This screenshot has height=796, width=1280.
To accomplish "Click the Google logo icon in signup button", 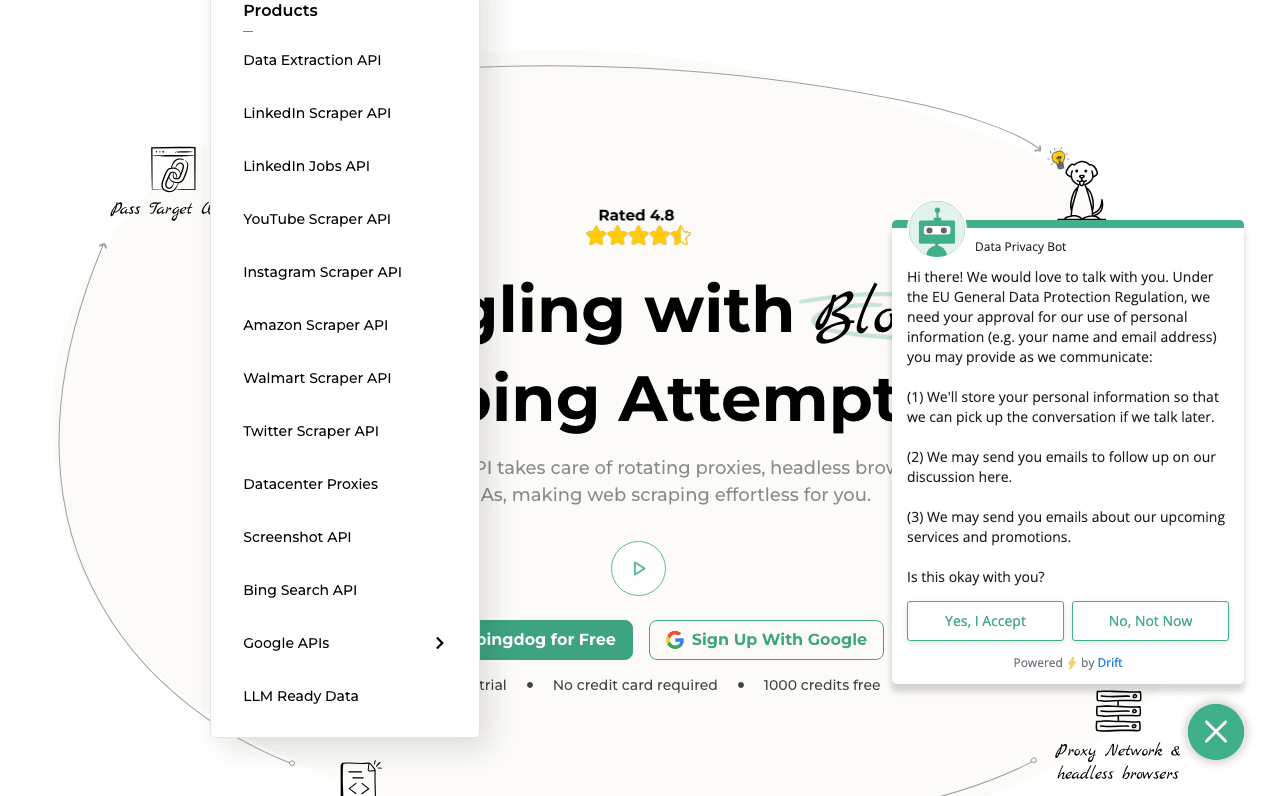I will (x=675, y=640).
